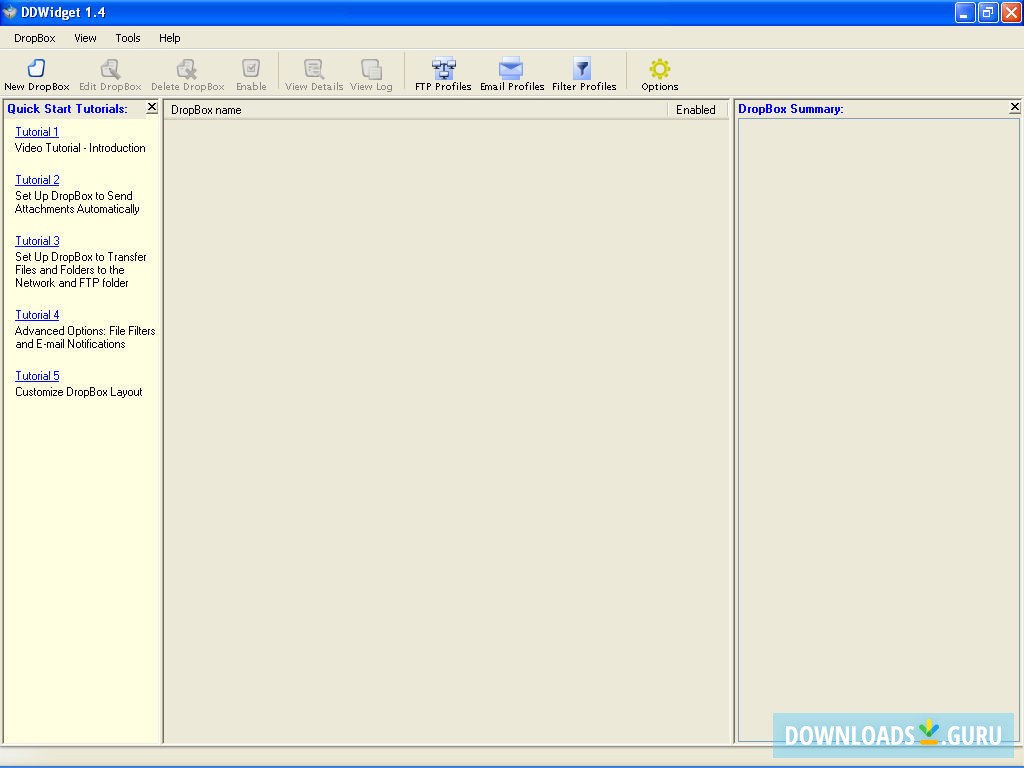Open the DropBox menu
1024x768 pixels.
coord(33,38)
